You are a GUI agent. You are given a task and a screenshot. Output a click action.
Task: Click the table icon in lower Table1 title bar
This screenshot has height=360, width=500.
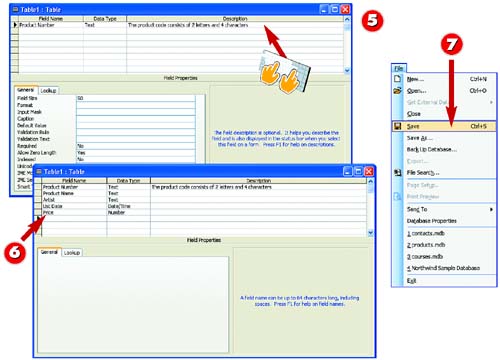(x=39, y=172)
